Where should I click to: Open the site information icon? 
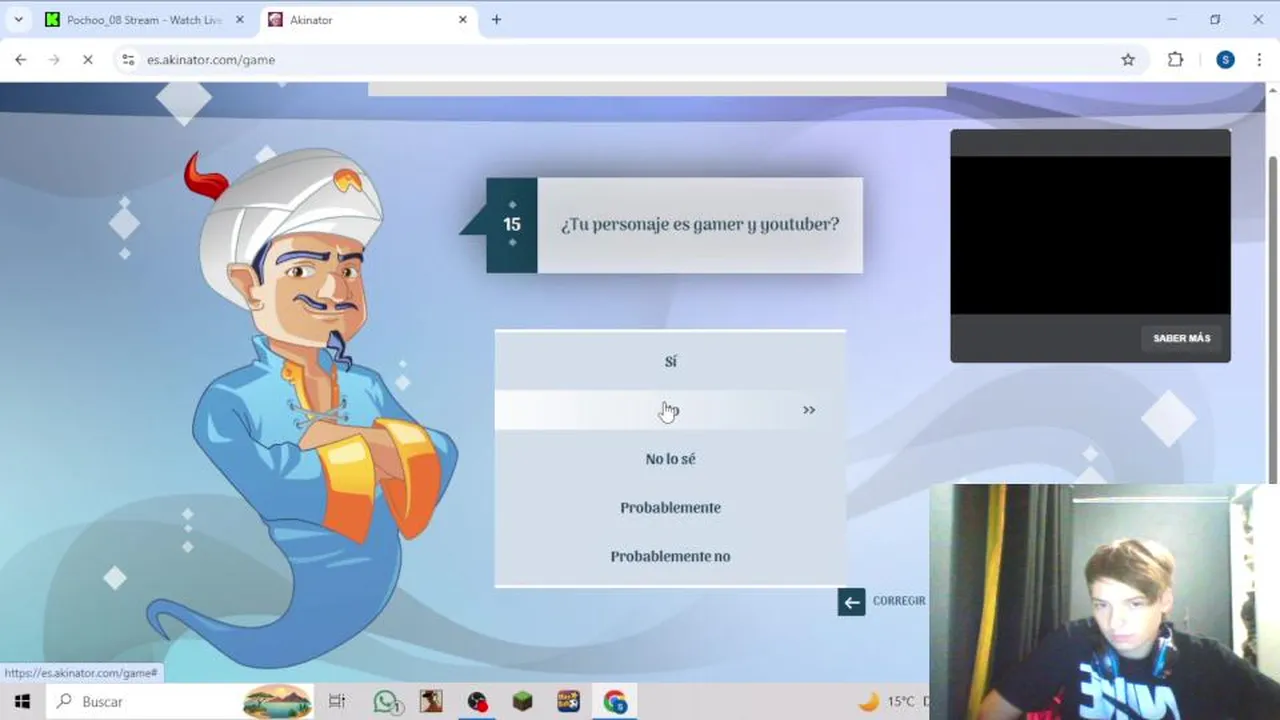(x=127, y=60)
